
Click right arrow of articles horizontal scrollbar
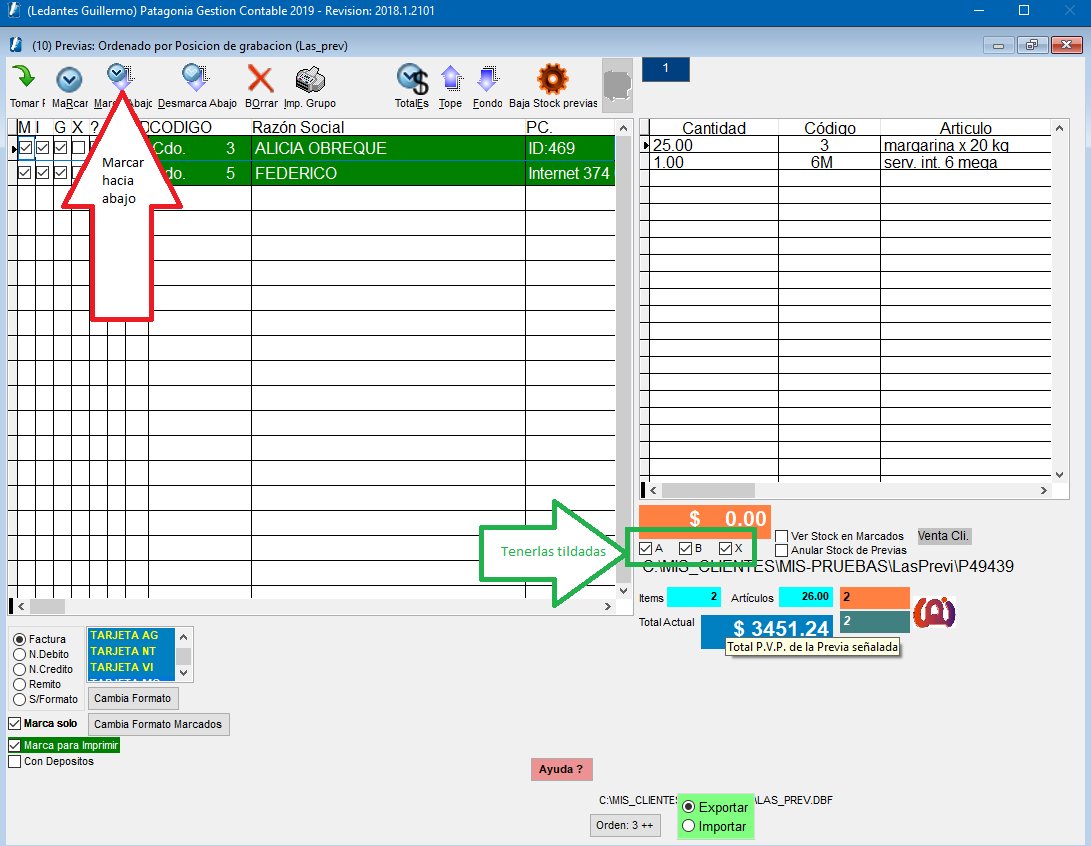pos(1044,490)
